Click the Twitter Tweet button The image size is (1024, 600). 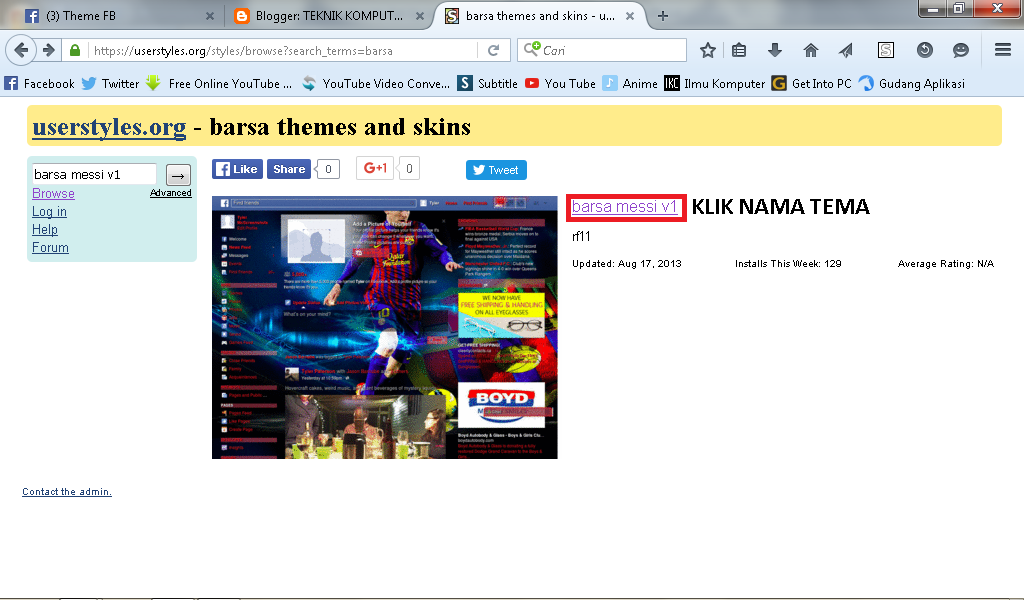tap(496, 170)
